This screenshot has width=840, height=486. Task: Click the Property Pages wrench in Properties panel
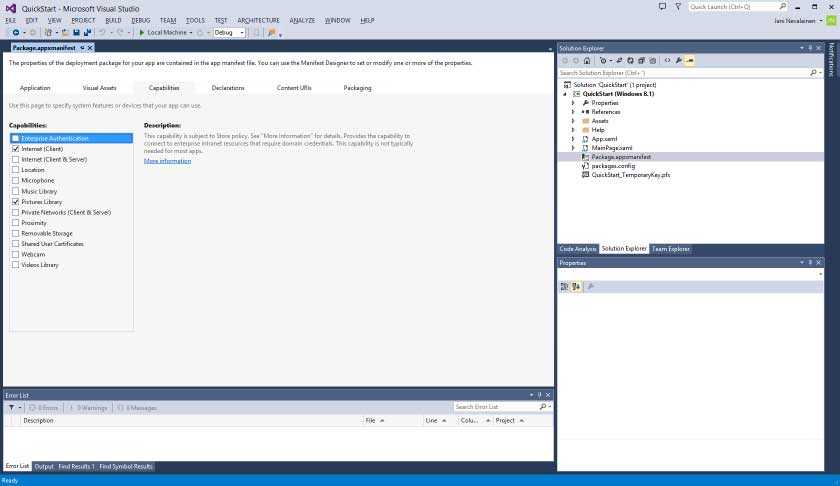[x=590, y=287]
